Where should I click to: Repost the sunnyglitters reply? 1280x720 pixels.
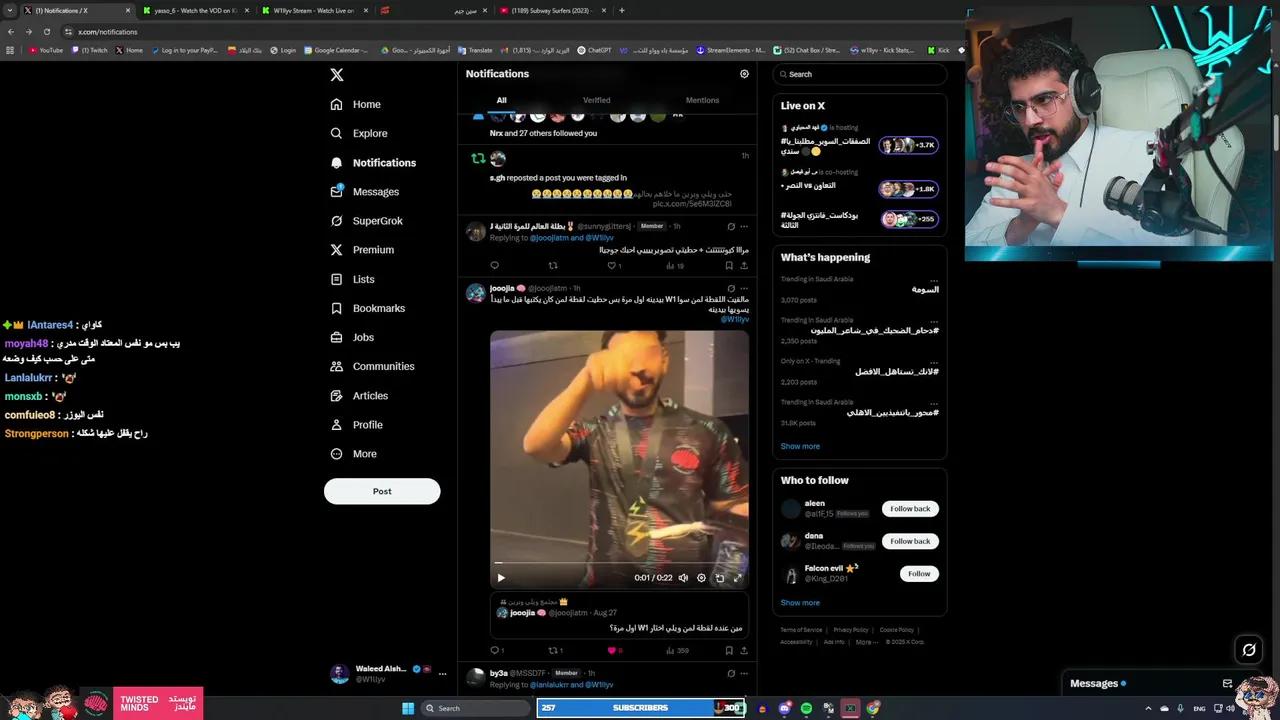point(553,266)
